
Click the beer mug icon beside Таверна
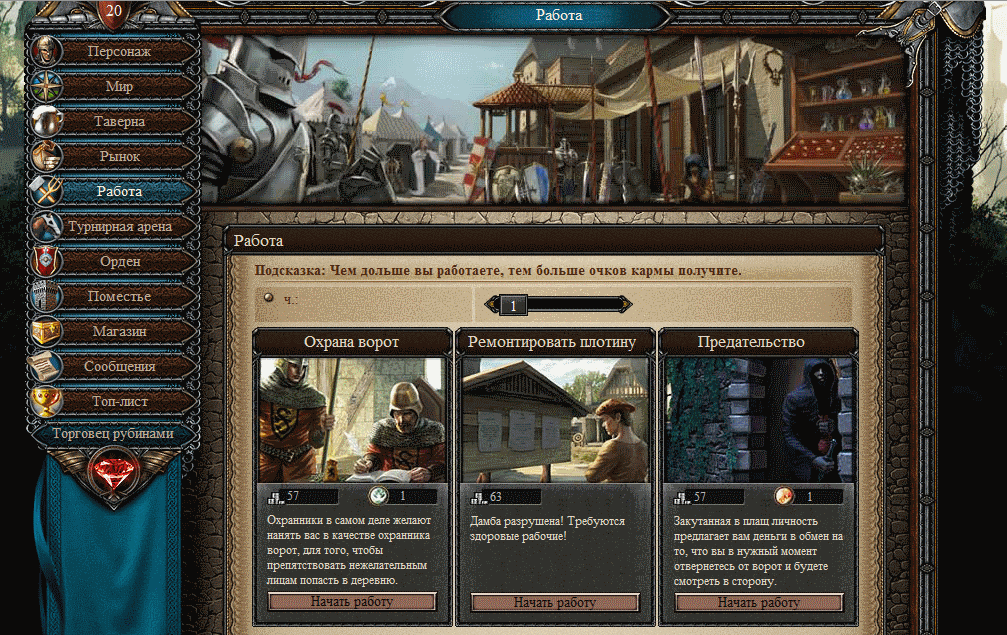(x=47, y=121)
